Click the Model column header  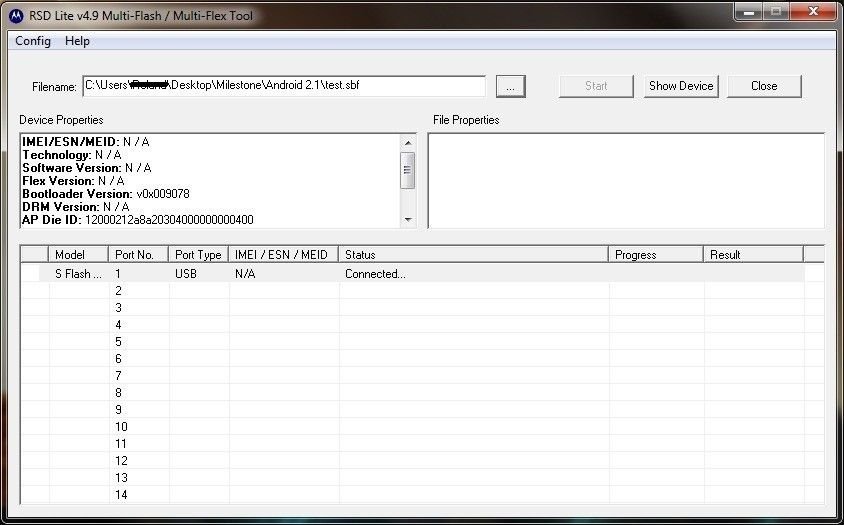(79, 255)
